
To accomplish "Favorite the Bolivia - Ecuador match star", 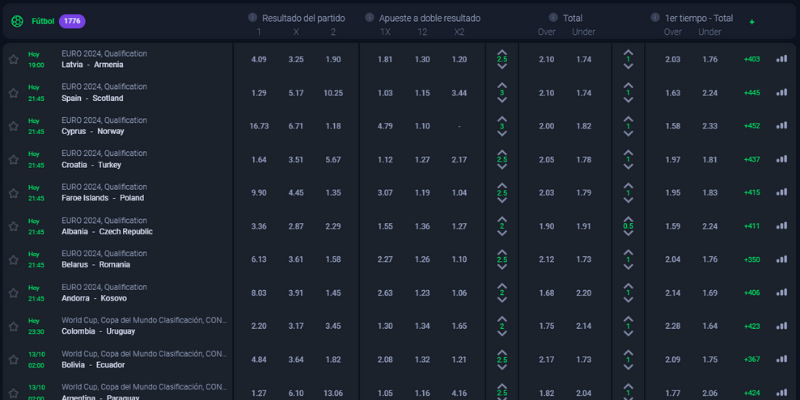I will [x=14, y=360].
